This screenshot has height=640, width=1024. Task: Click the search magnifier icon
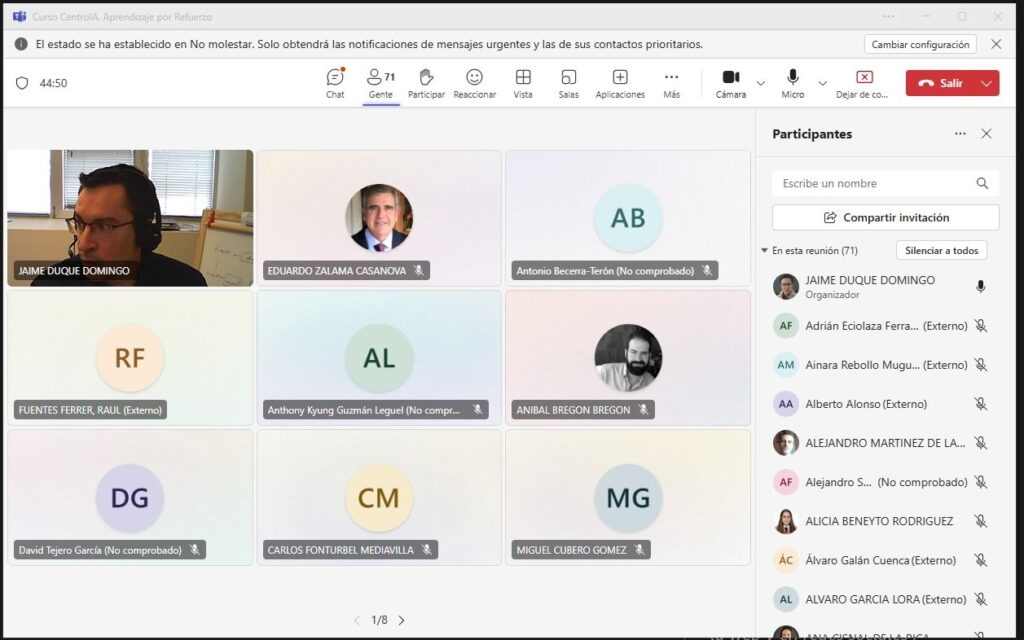[x=982, y=184]
